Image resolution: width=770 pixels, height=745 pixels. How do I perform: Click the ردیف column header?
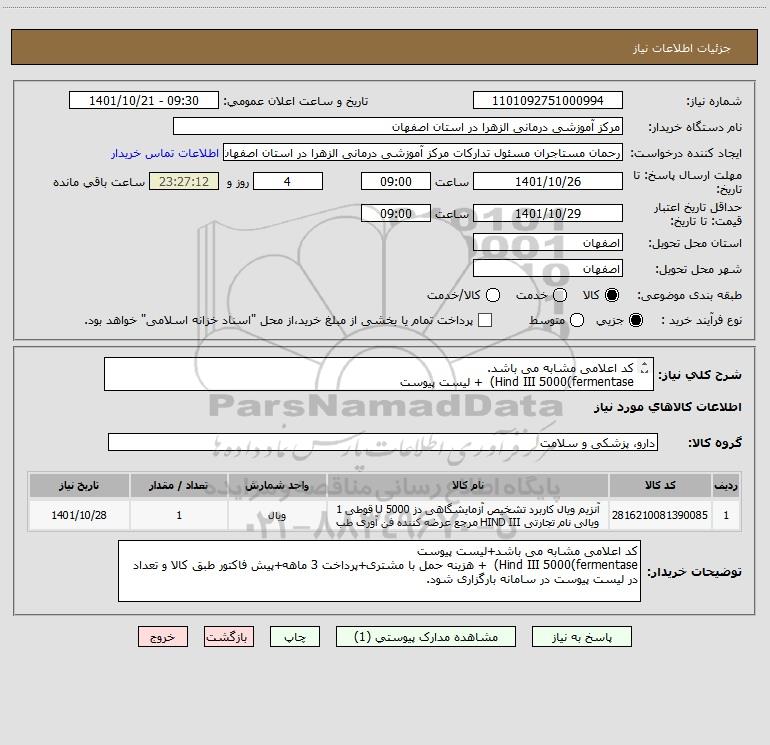coord(726,485)
